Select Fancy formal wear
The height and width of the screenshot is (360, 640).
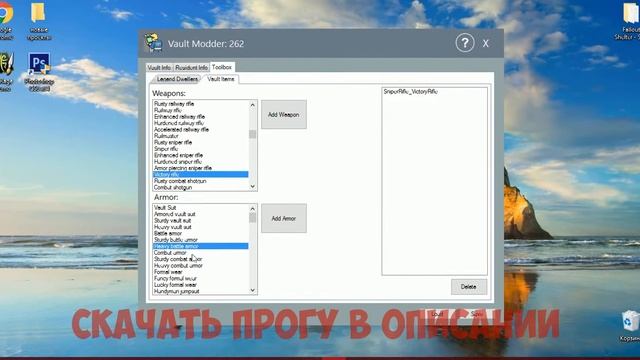(x=200, y=278)
